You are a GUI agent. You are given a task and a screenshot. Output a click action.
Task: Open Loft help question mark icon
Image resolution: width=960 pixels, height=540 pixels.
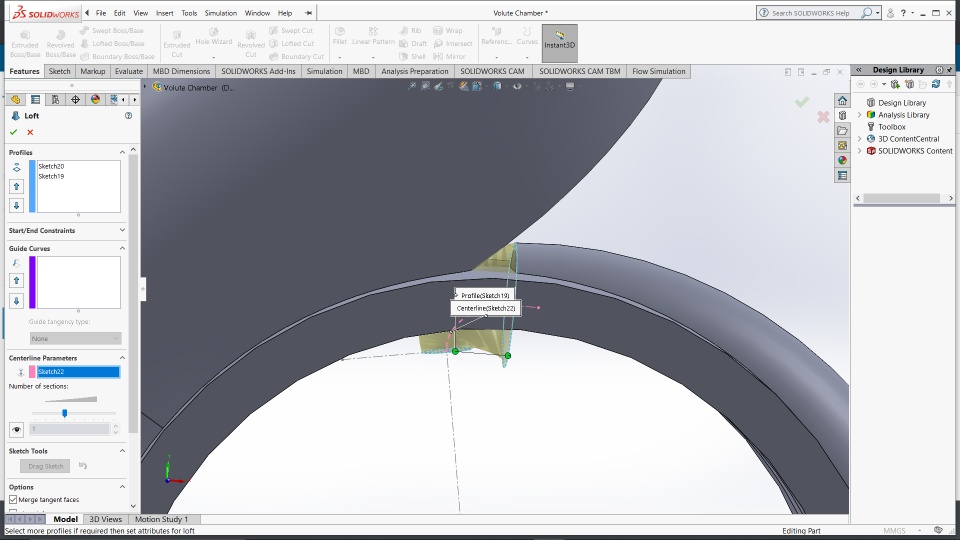129,116
